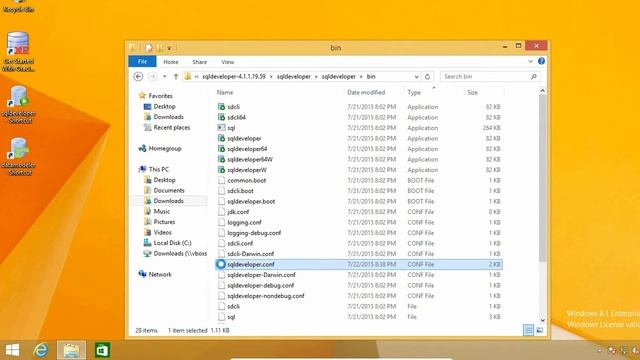Open Documents under This PC
The width and height of the screenshot is (640, 360).
tap(169, 191)
